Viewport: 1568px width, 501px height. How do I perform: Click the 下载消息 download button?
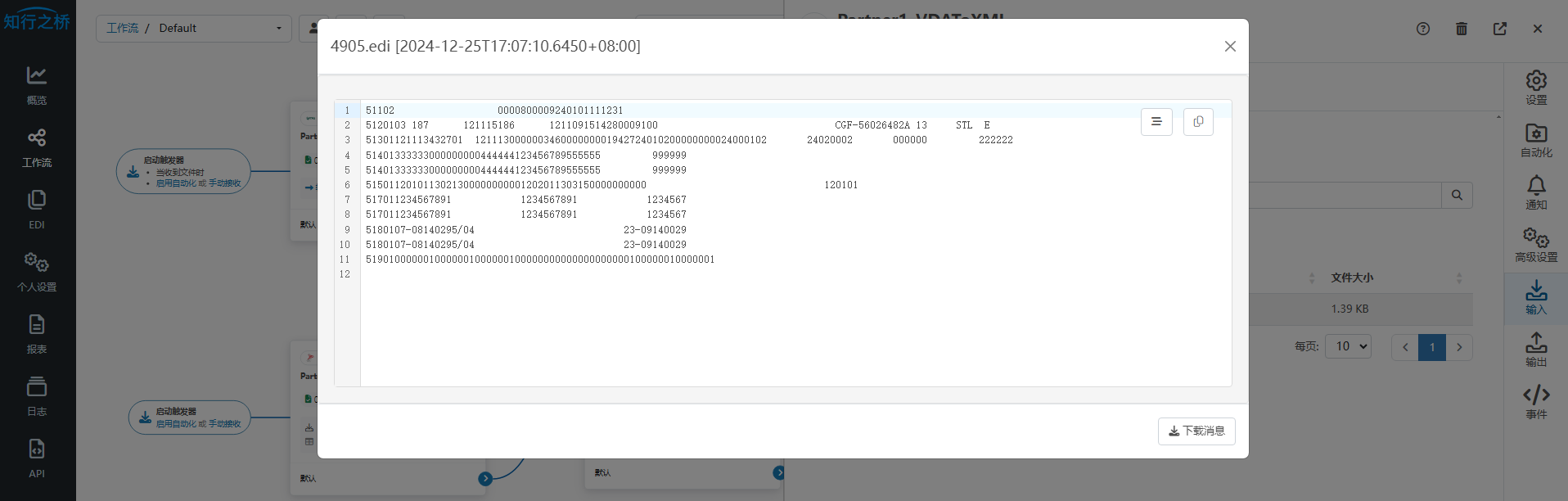point(1196,431)
